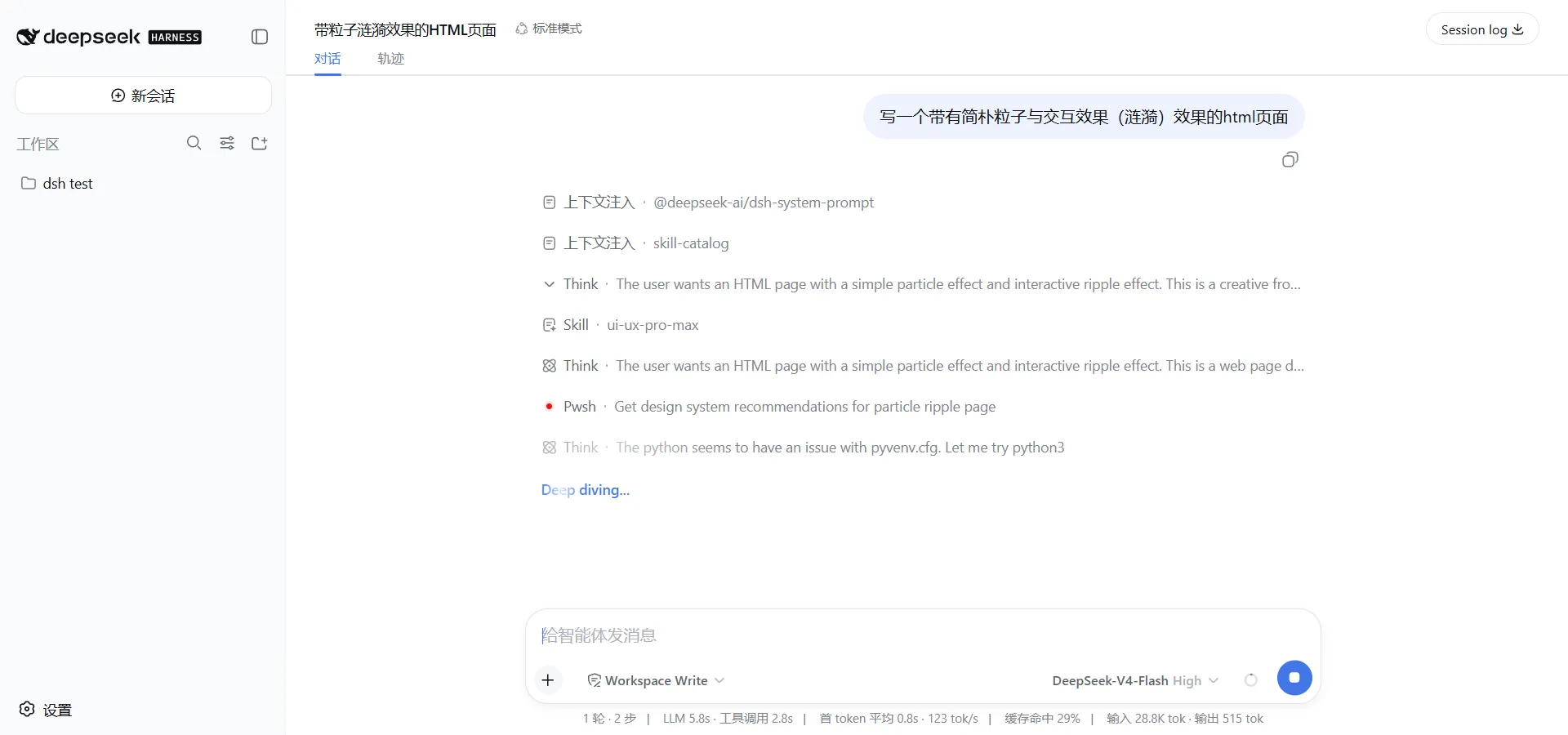The height and width of the screenshot is (735, 1568).
Task: Click the 首 token 平均 0.8s status entry
Action: click(x=898, y=719)
